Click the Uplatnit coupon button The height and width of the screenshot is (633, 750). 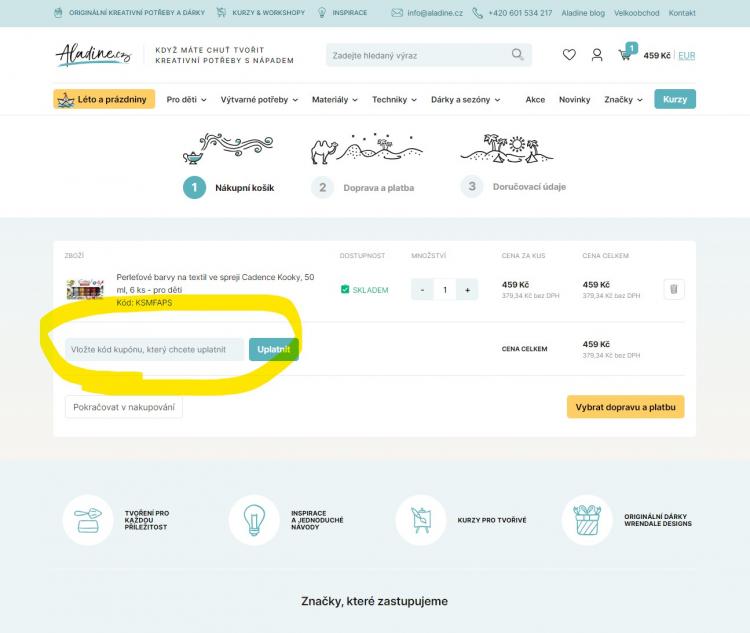pos(274,349)
